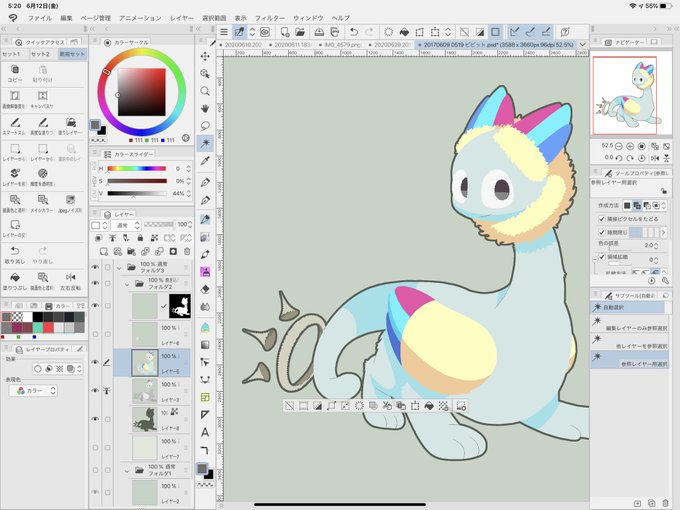Click the Undo arrow in the command bar
Image resolution: width=680 pixels, height=510 pixels.
point(354,32)
